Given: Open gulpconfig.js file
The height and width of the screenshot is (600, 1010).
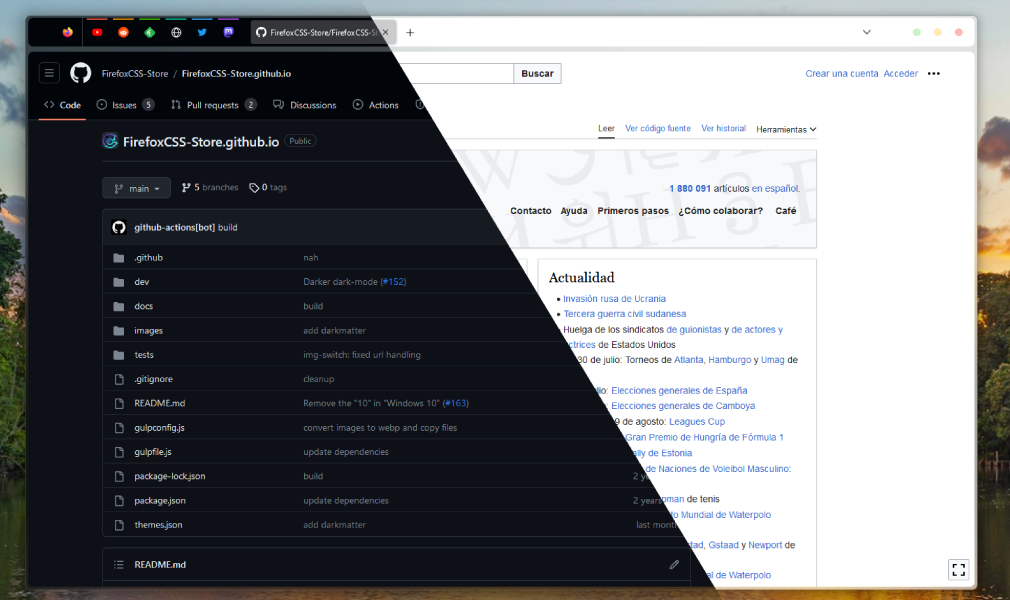Looking at the screenshot, I should (x=159, y=428).
